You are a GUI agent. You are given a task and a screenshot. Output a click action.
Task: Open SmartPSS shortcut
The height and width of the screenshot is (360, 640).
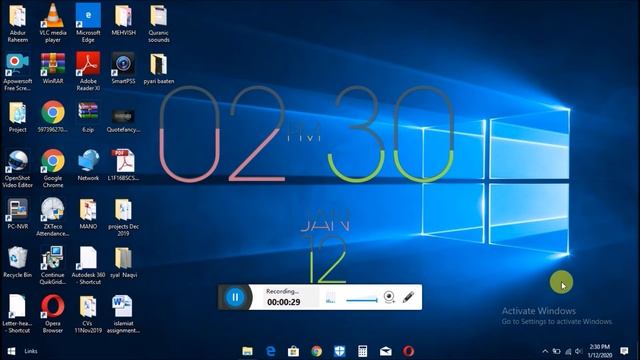pyautogui.click(x=123, y=69)
